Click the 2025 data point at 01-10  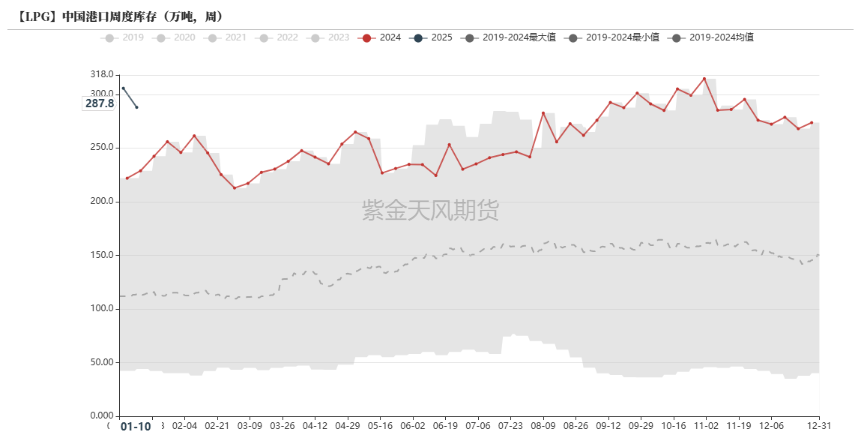[137, 107]
